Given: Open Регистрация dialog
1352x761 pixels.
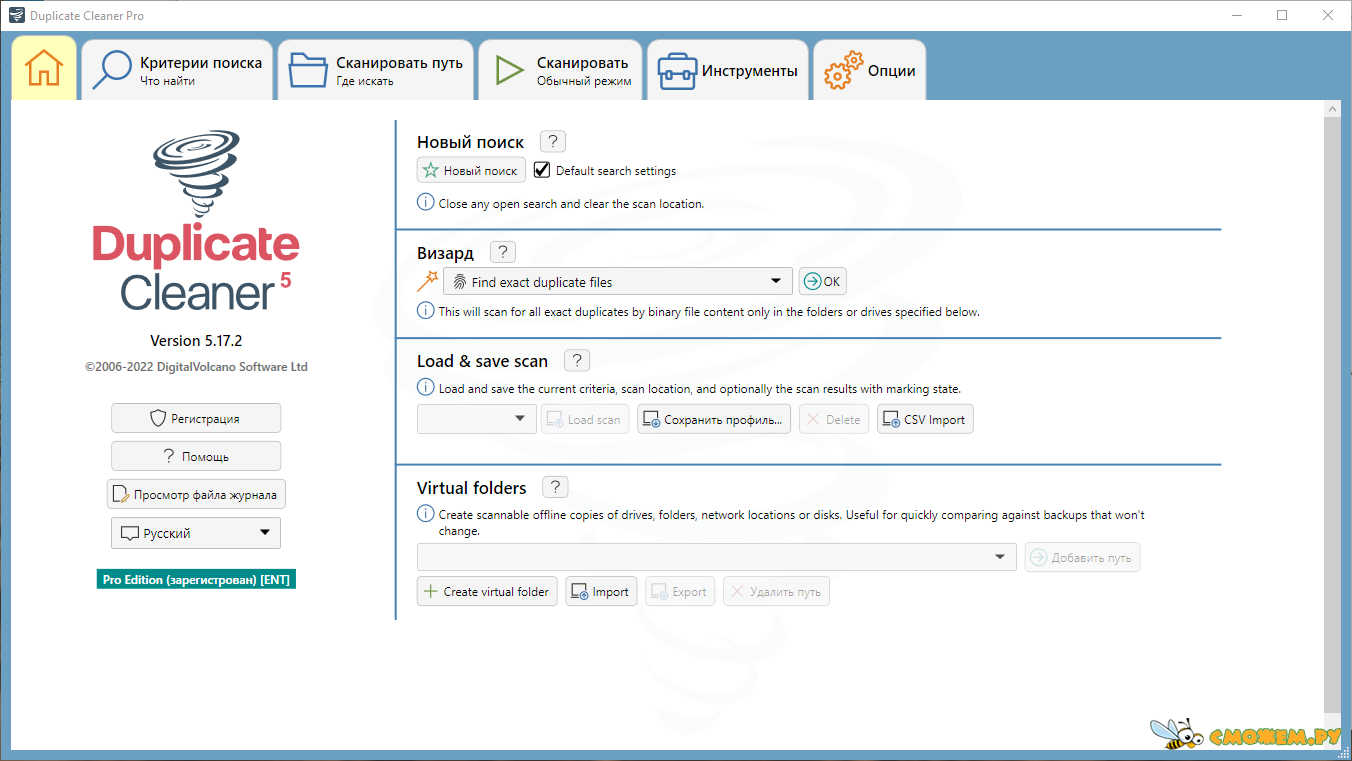Looking at the screenshot, I should point(196,418).
